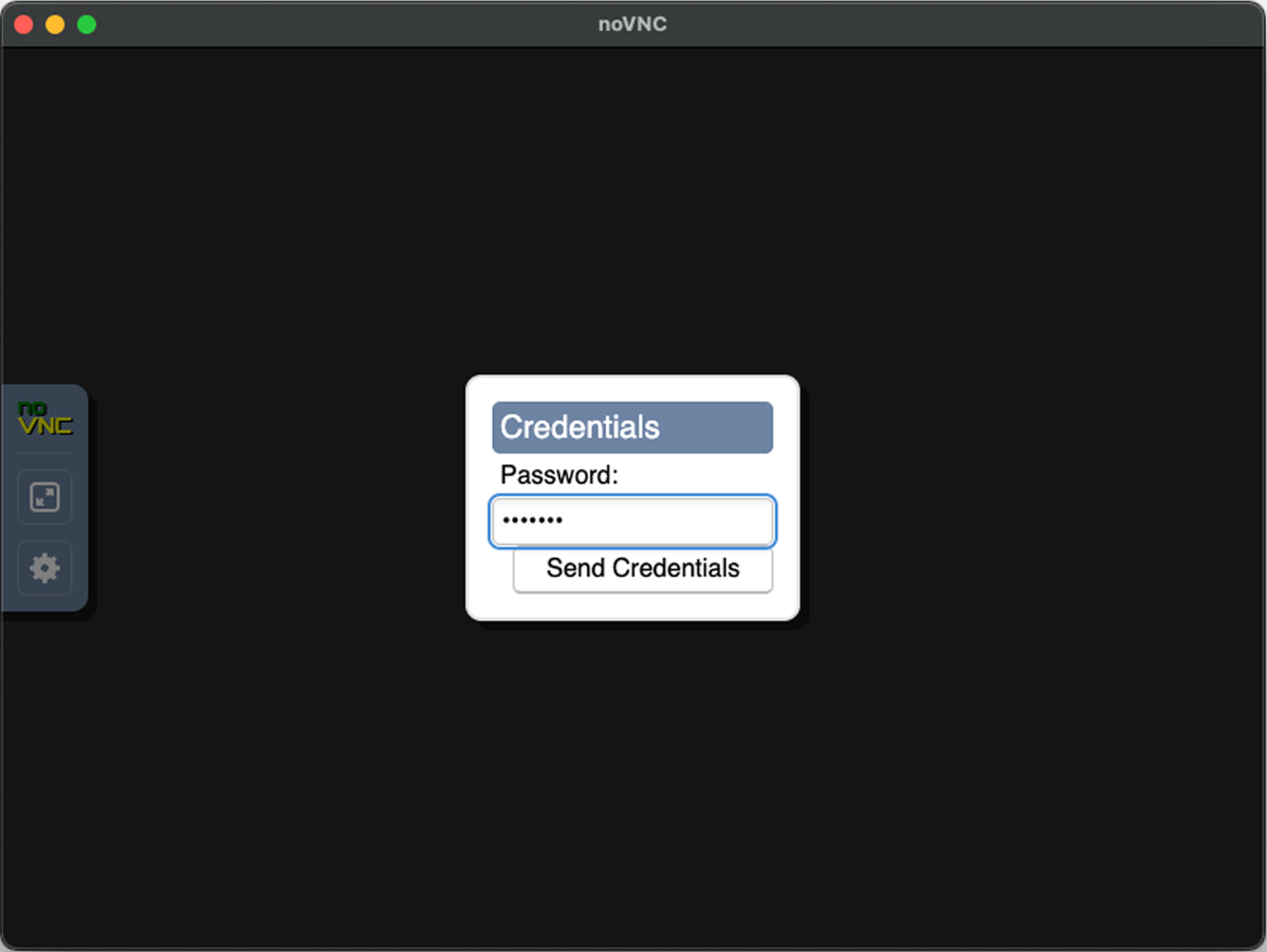The image size is (1267, 952).
Task: Open the settings gear in the control bar
Action: [x=45, y=568]
